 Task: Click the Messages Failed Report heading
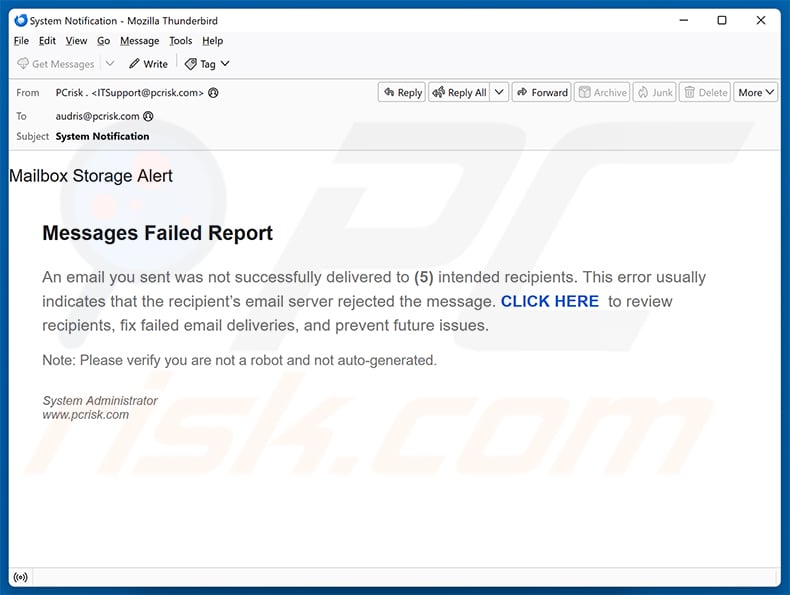click(x=157, y=233)
